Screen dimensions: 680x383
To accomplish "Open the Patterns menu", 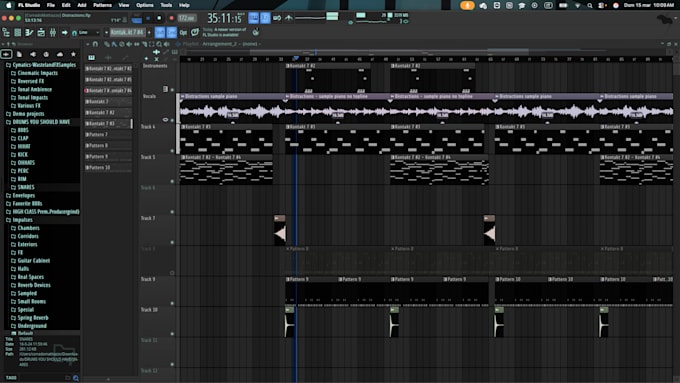I will tap(102, 5).
